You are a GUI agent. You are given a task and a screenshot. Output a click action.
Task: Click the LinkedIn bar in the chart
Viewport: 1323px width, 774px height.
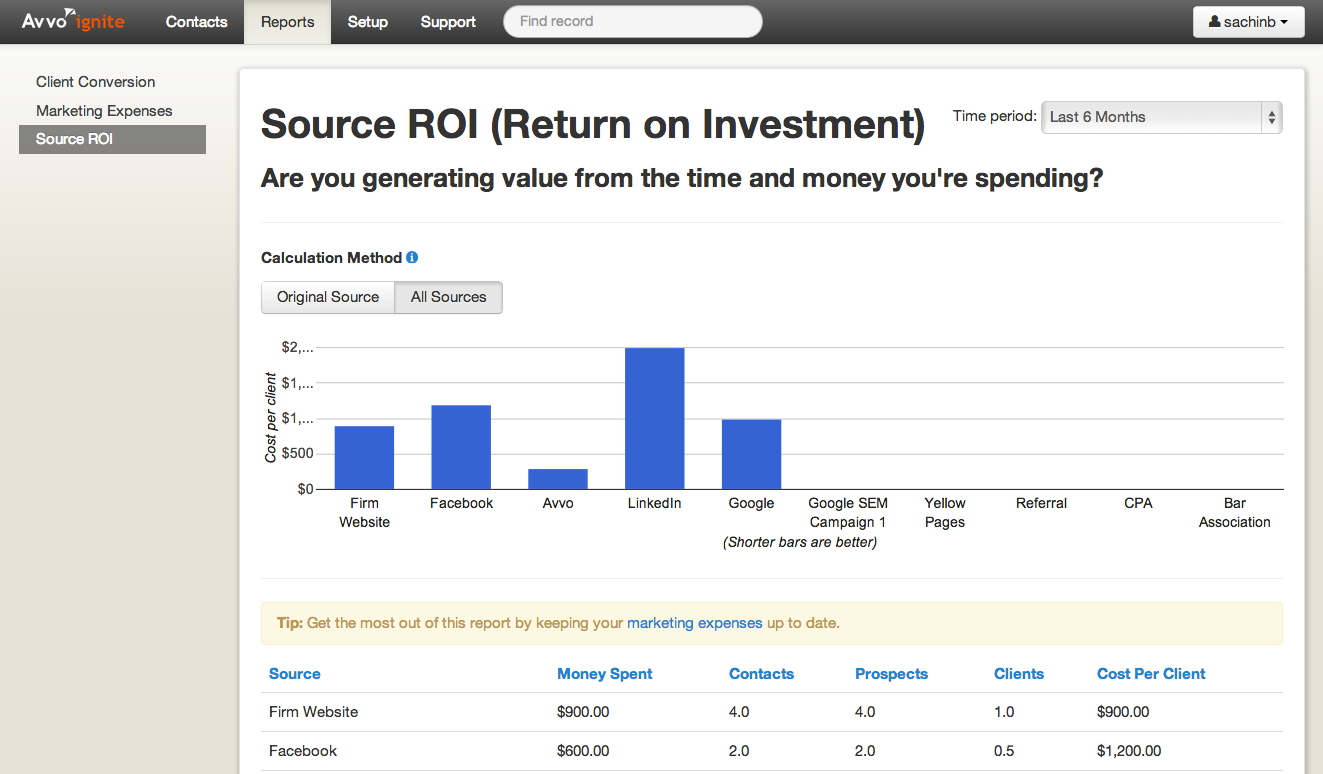tap(654, 418)
